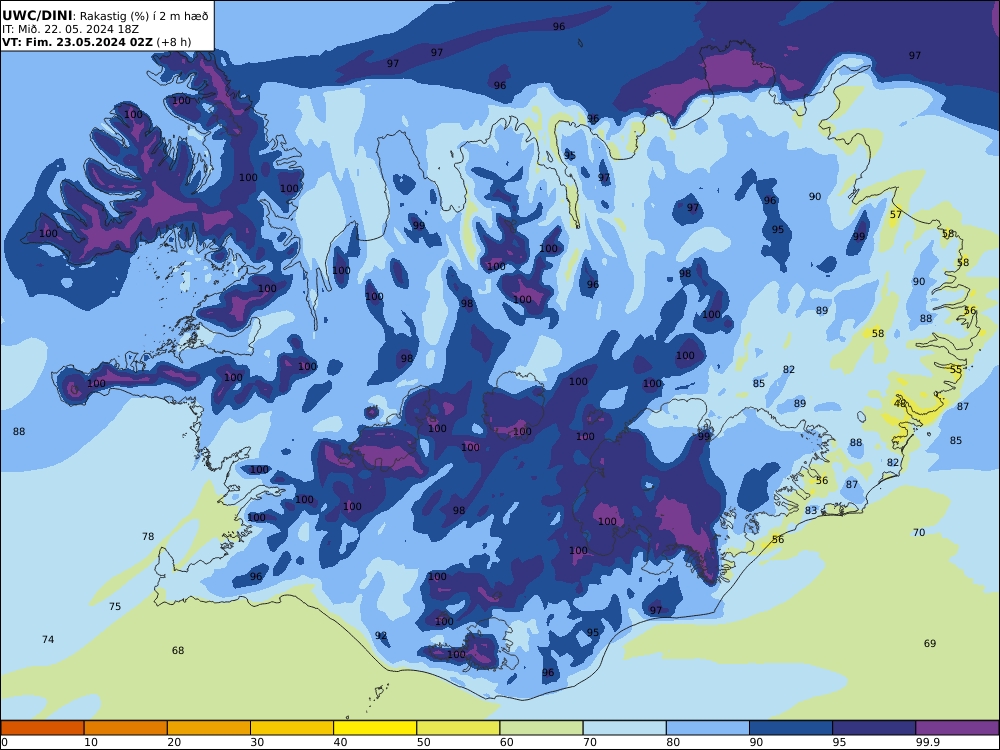Click the '69' humidity value over the sea
Viewport: 1000px width, 750px height.
(930, 643)
